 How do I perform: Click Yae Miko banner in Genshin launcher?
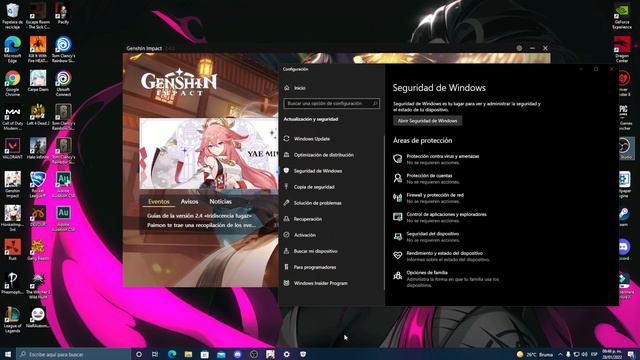point(209,154)
